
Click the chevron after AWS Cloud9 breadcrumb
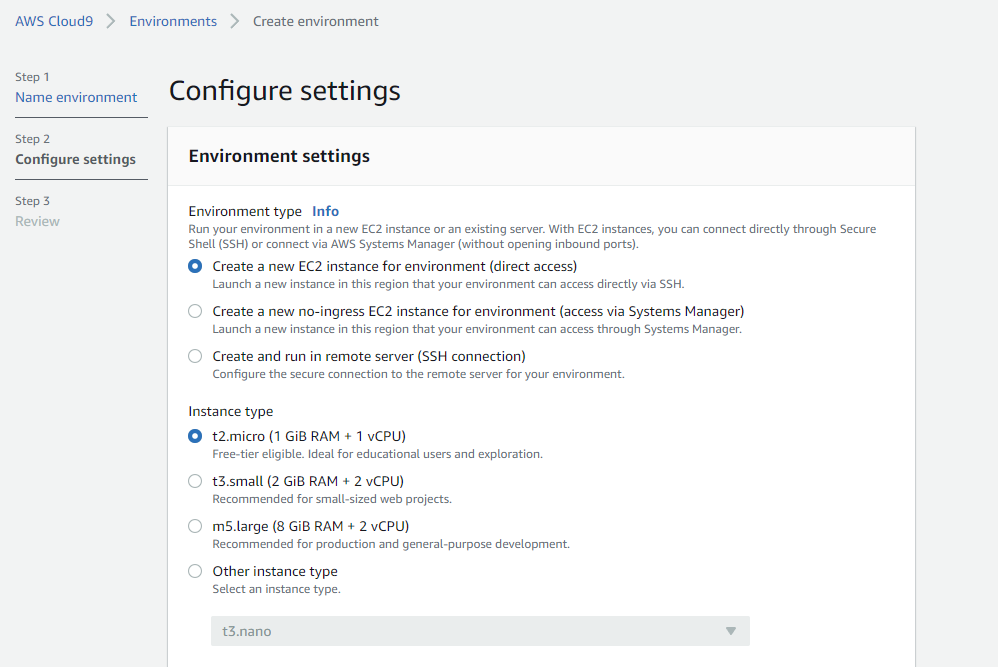[x=111, y=22]
